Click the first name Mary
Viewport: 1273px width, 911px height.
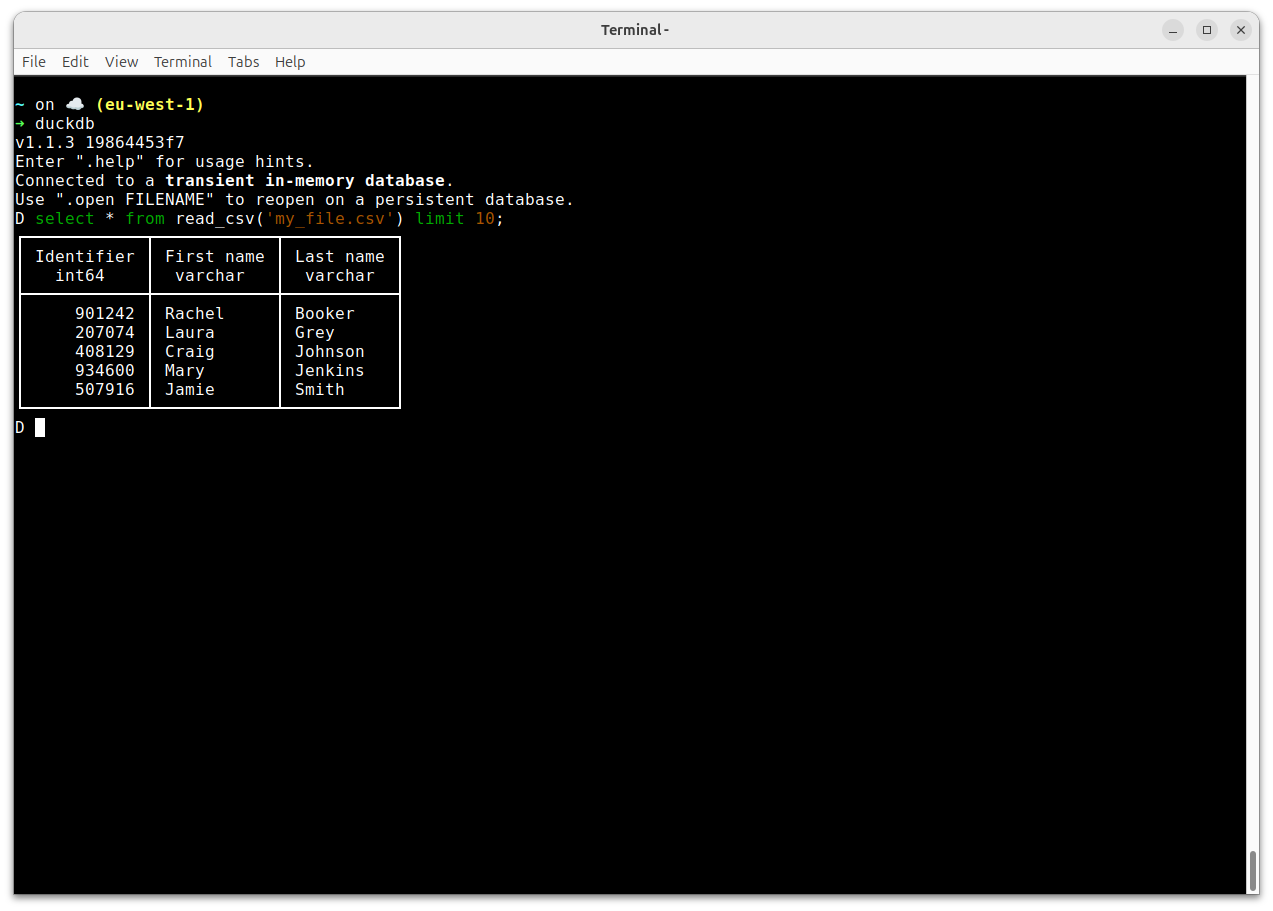click(x=185, y=370)
